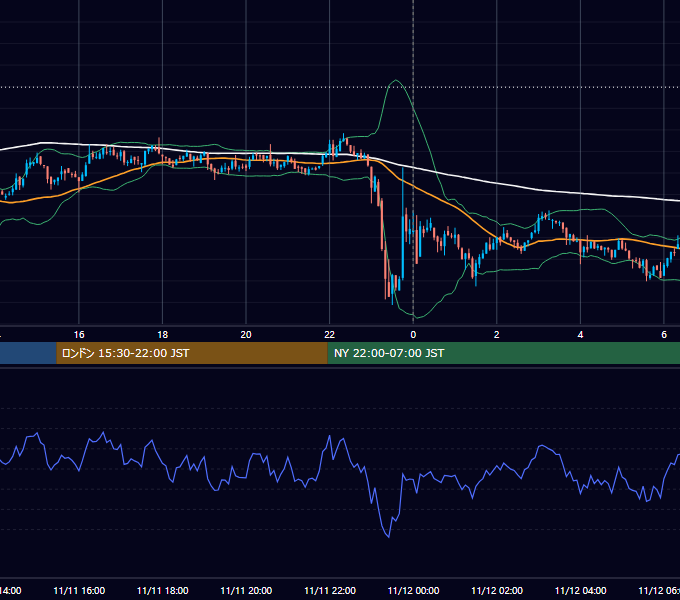The height and width of the screenshot is (600, 680).
Task: Click the 11/12 02:00 date label
Action: click(x=497, y=590)
